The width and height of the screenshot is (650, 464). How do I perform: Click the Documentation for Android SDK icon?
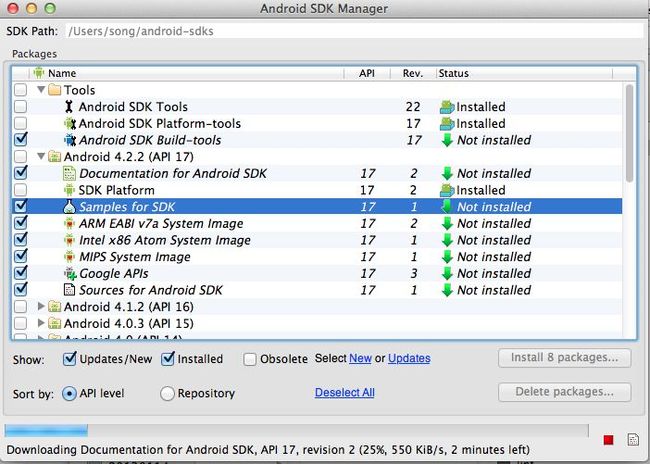69,173
